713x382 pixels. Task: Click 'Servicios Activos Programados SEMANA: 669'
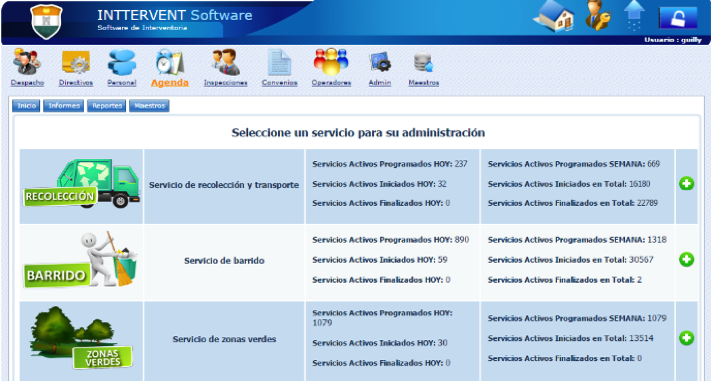(x=574, y=164)
